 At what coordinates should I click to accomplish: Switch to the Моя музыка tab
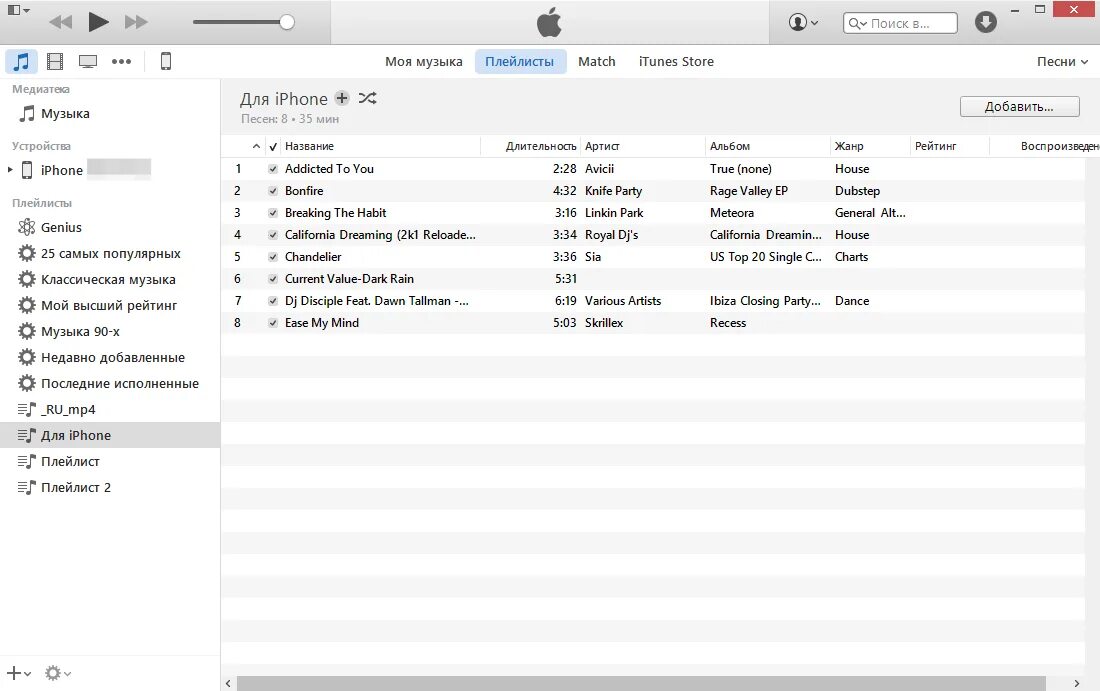(424, 62)
